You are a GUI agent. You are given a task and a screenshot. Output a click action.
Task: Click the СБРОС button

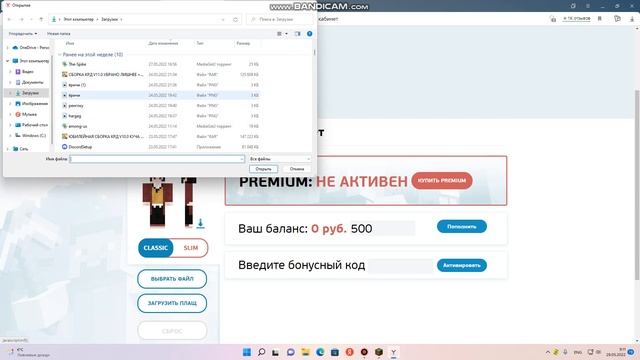tap(172, 331)
